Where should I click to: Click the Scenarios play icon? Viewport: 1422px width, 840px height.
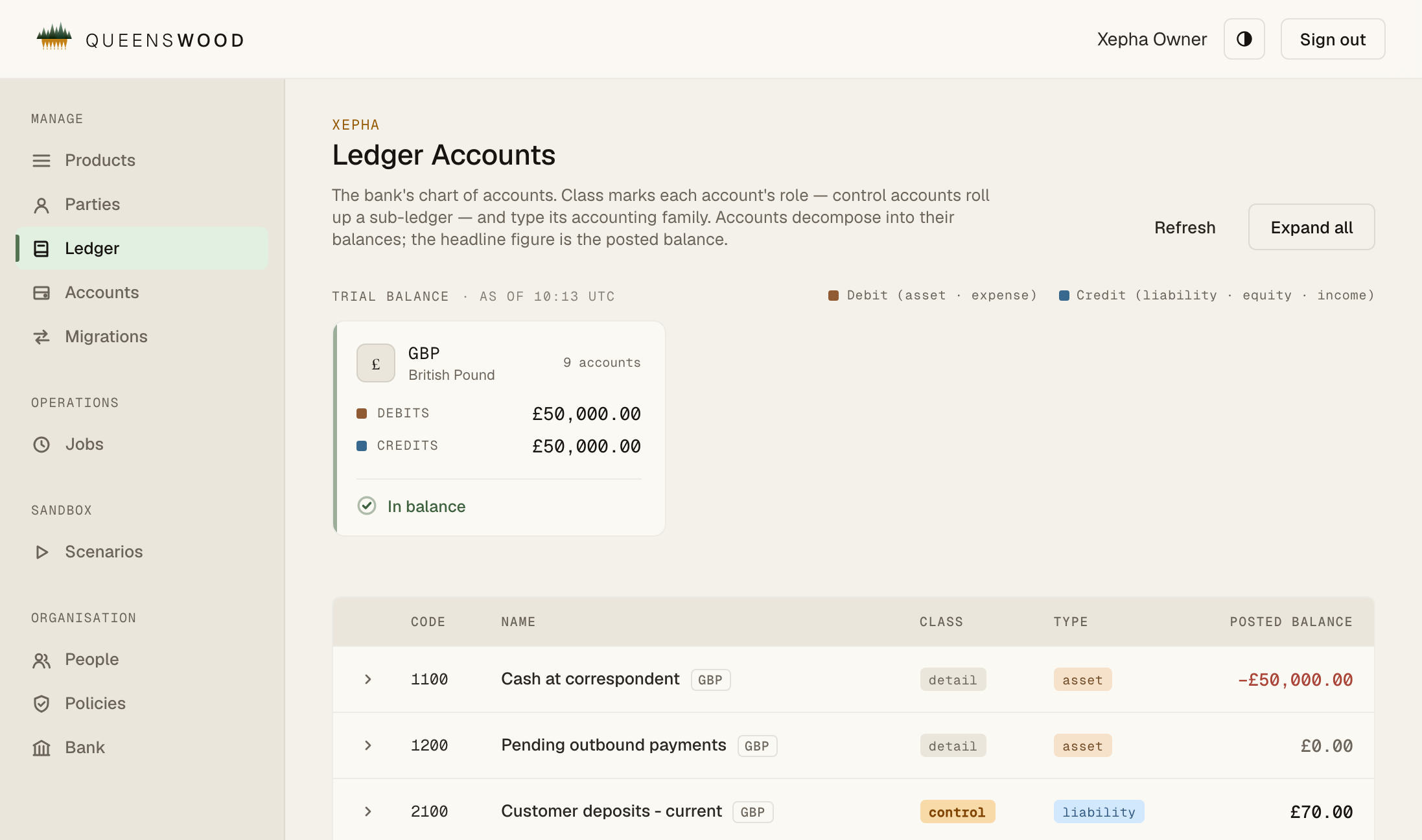41,552
